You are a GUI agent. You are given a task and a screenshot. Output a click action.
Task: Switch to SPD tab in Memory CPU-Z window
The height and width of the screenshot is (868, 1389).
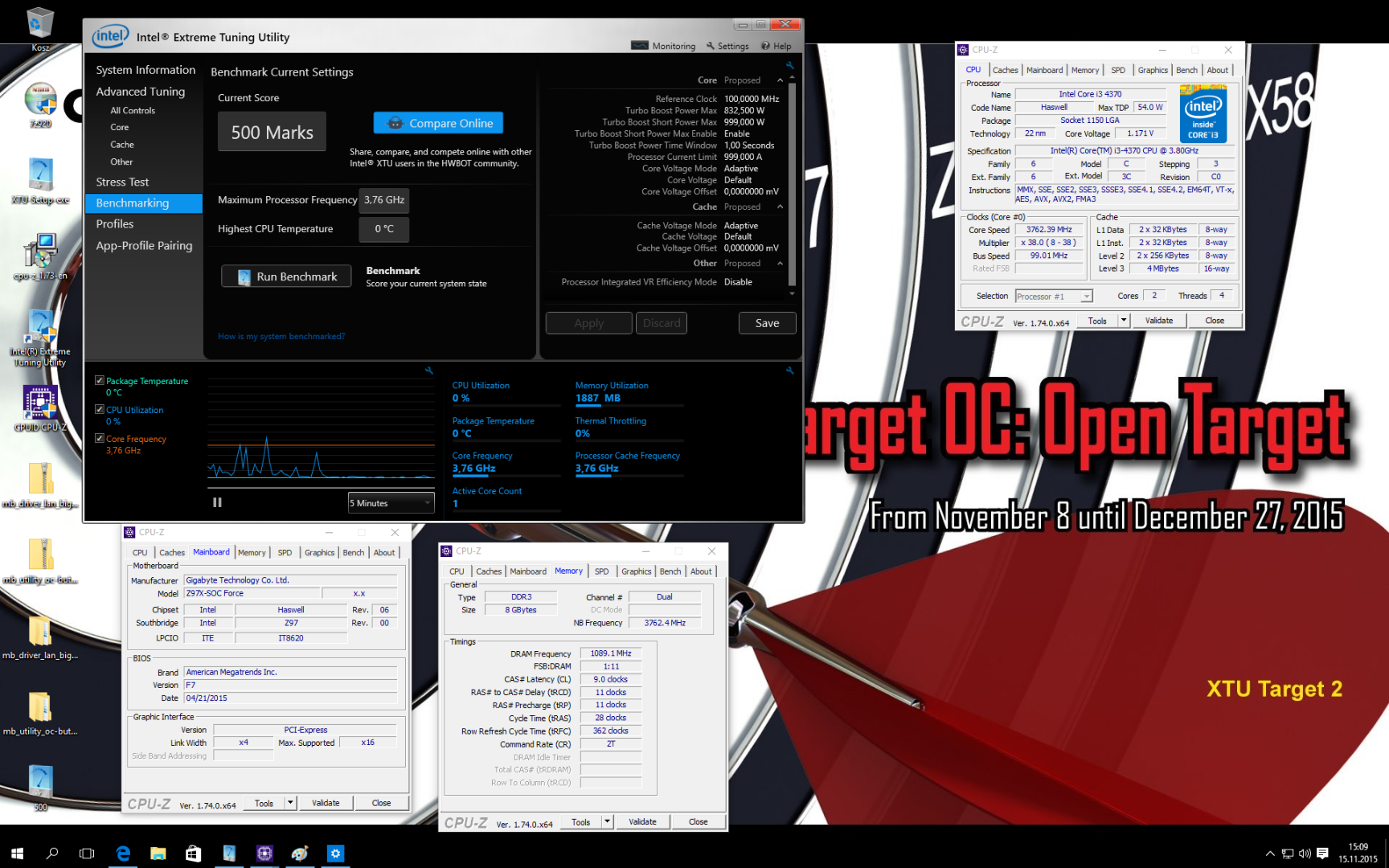[x=601, y=571]
